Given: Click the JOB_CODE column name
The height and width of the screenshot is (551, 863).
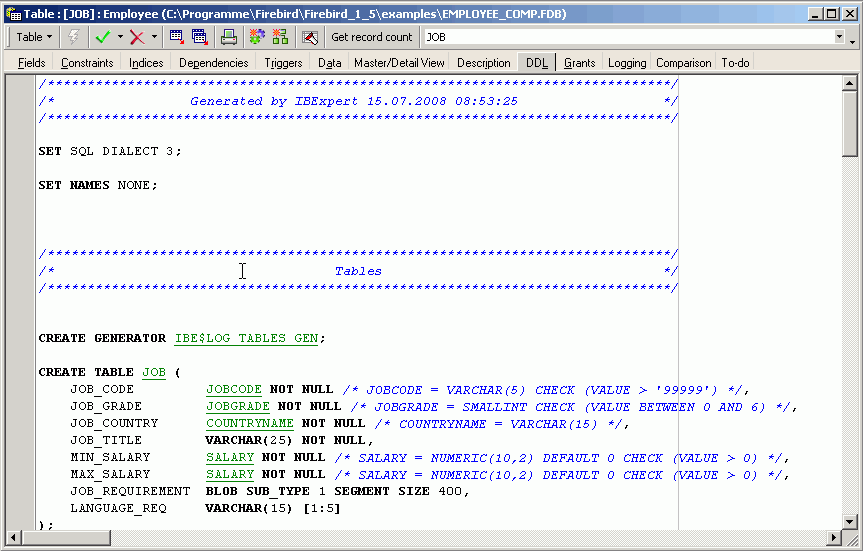Looking at the screenshot, I should click(x=102, y=389).
